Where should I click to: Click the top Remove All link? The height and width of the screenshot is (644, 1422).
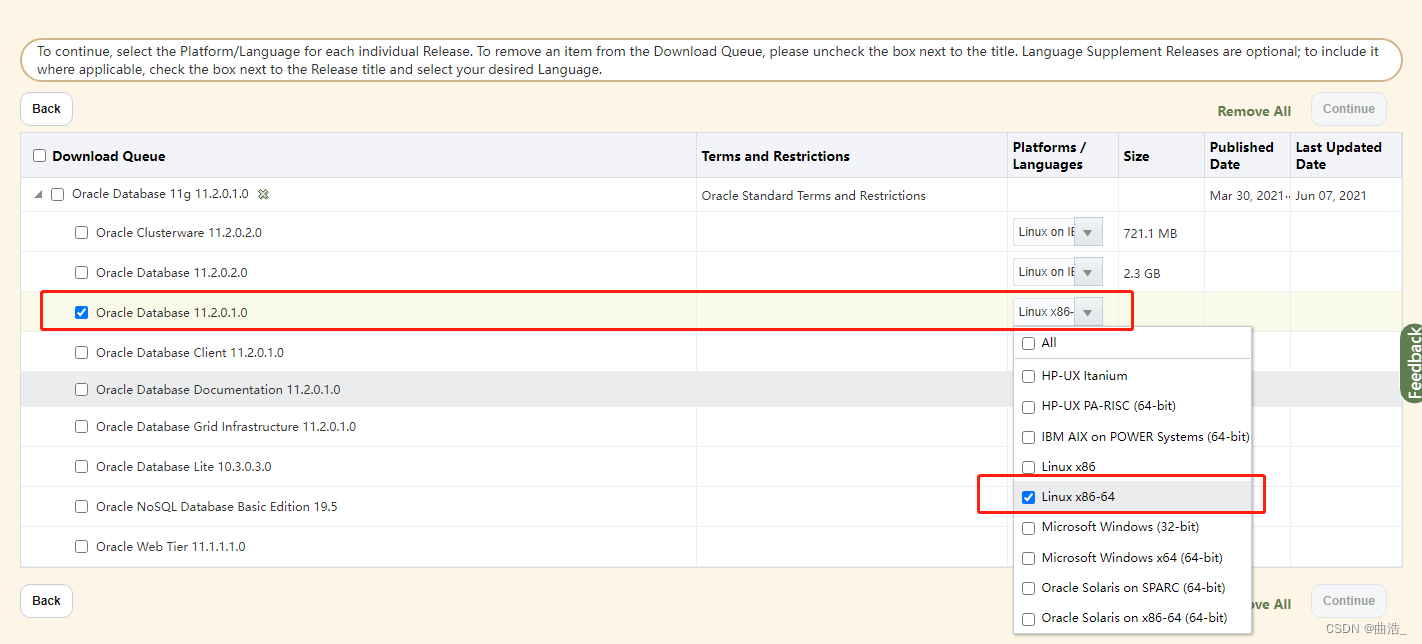[1254, 111]
